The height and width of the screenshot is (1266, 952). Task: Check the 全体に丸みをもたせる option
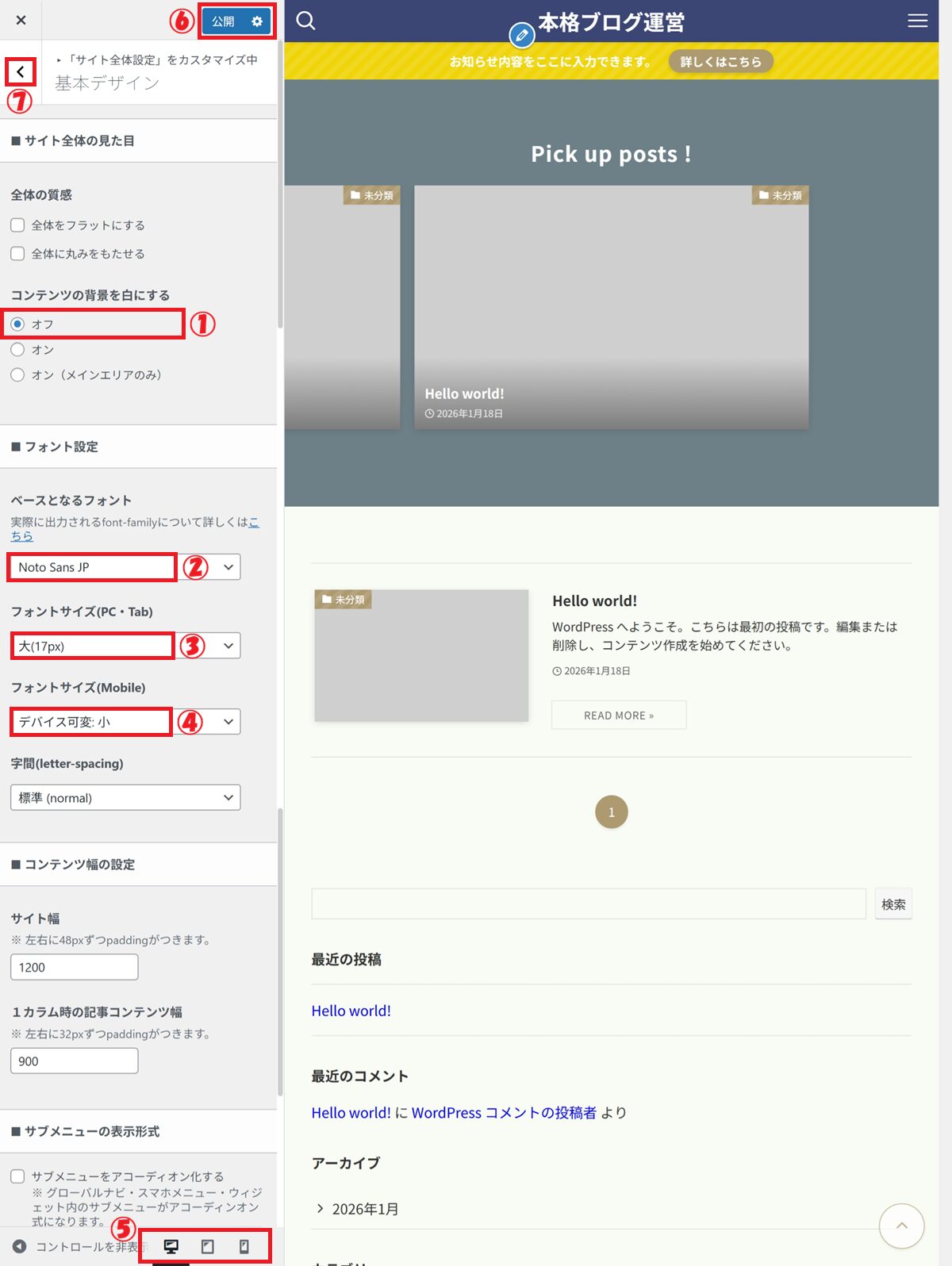pos(17,254)
